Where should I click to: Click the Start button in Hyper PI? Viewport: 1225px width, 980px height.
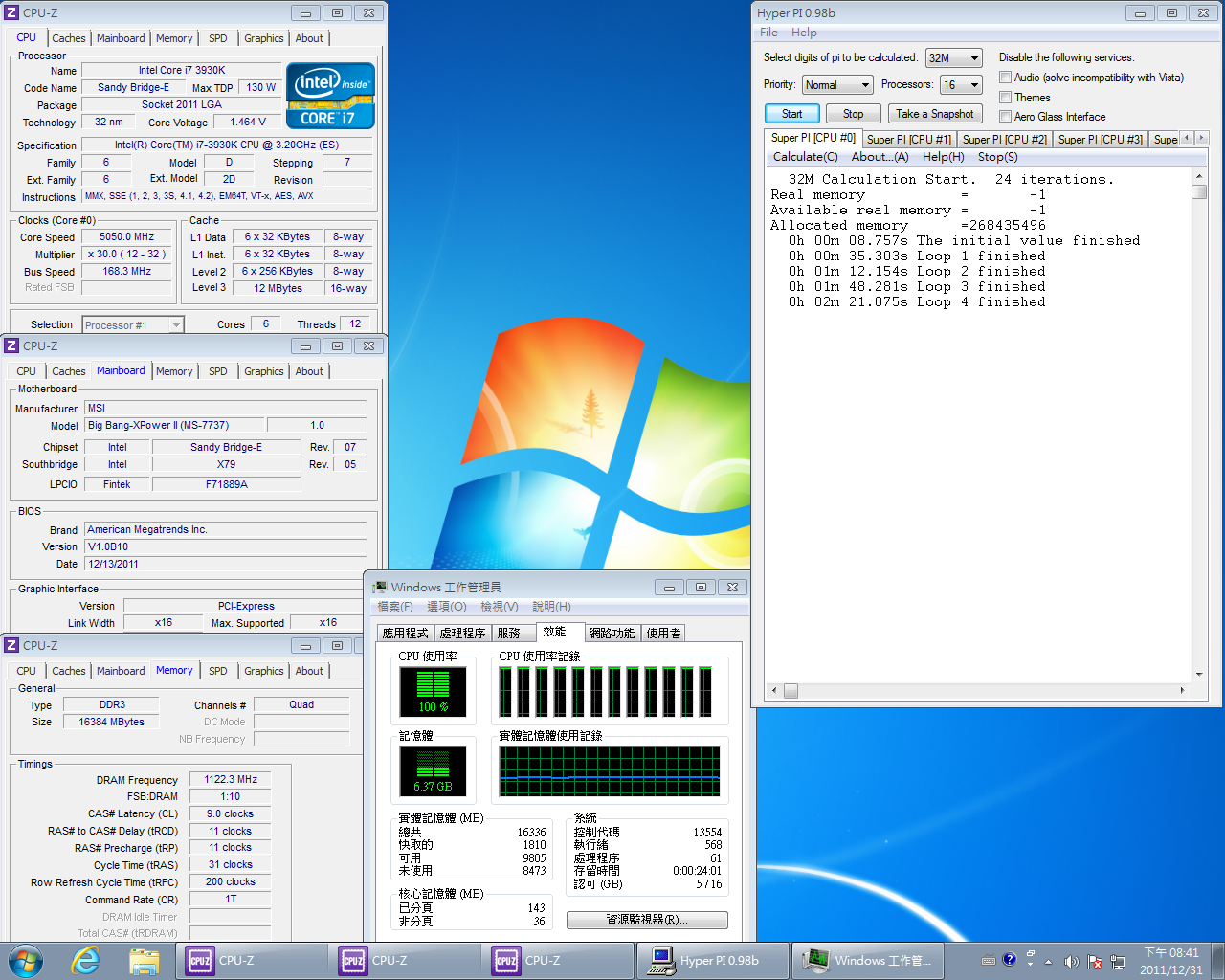[x=792, y=114]
